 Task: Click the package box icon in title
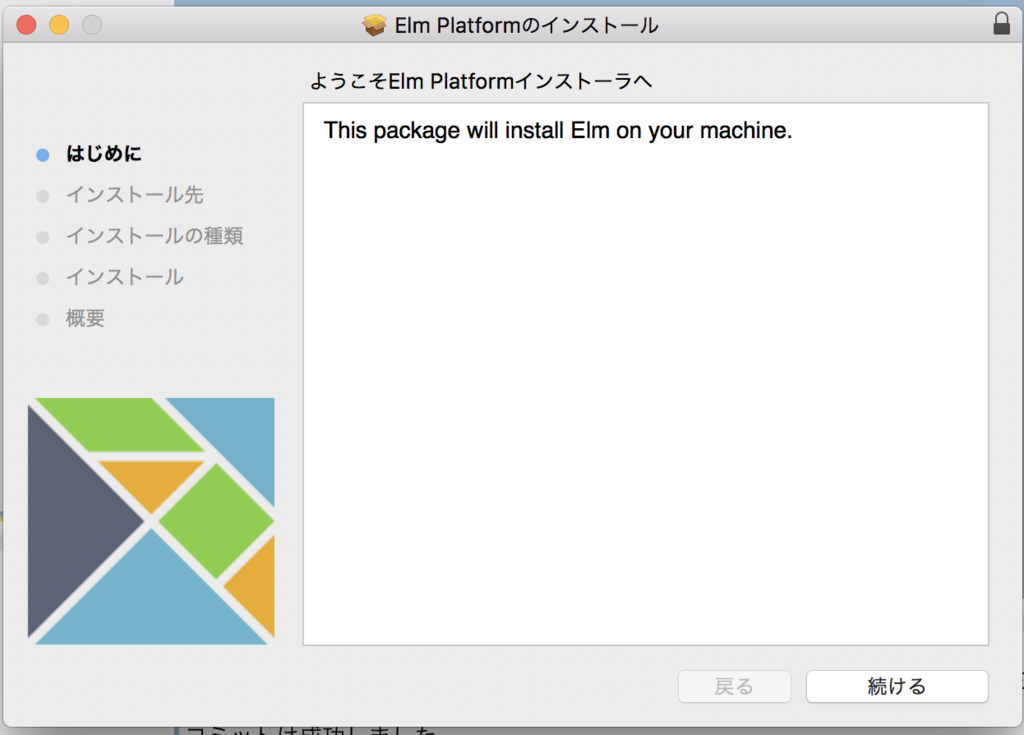pos(374,25)
